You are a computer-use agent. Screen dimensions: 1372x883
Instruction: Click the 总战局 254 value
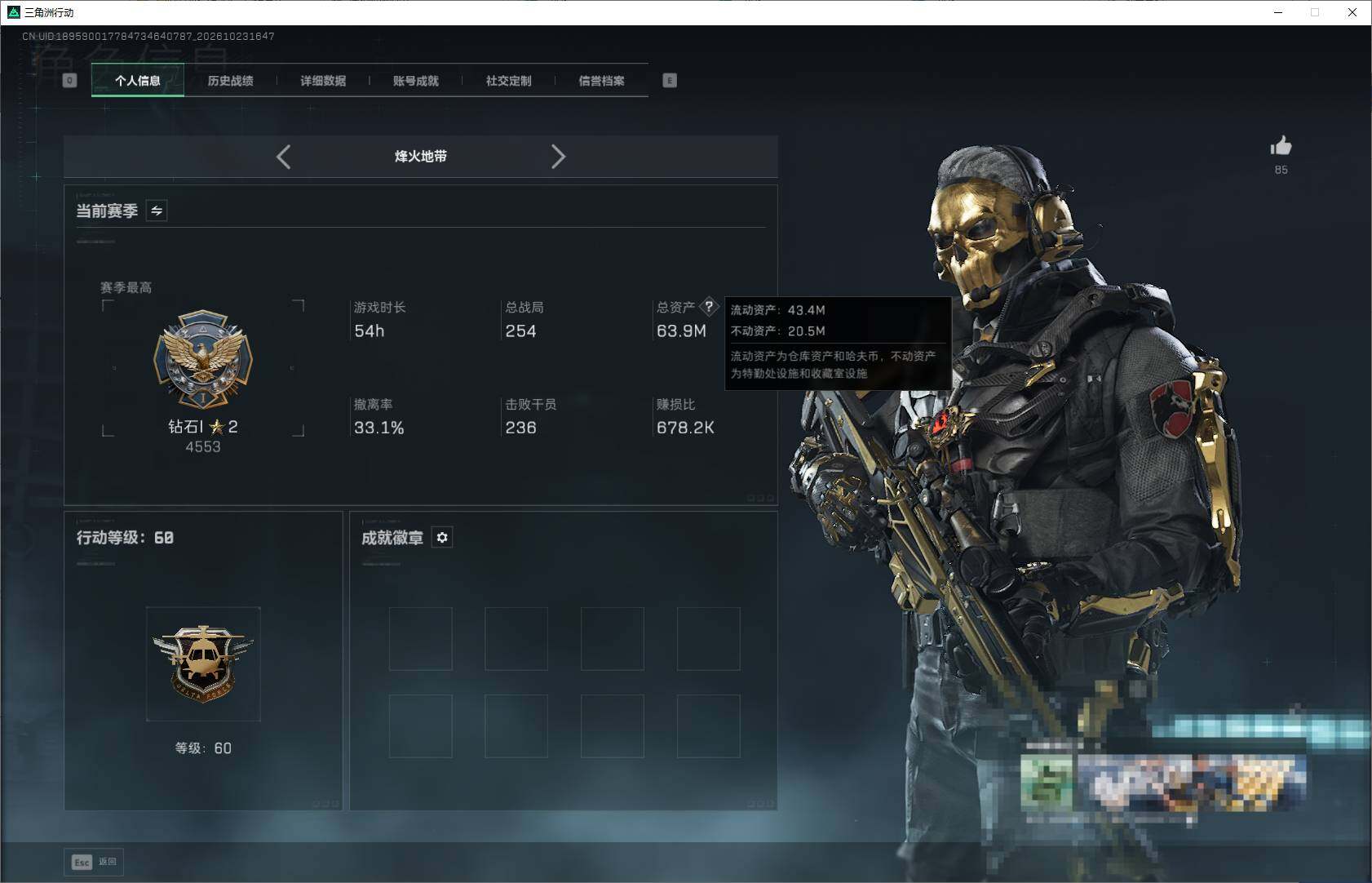pos(520,331)
